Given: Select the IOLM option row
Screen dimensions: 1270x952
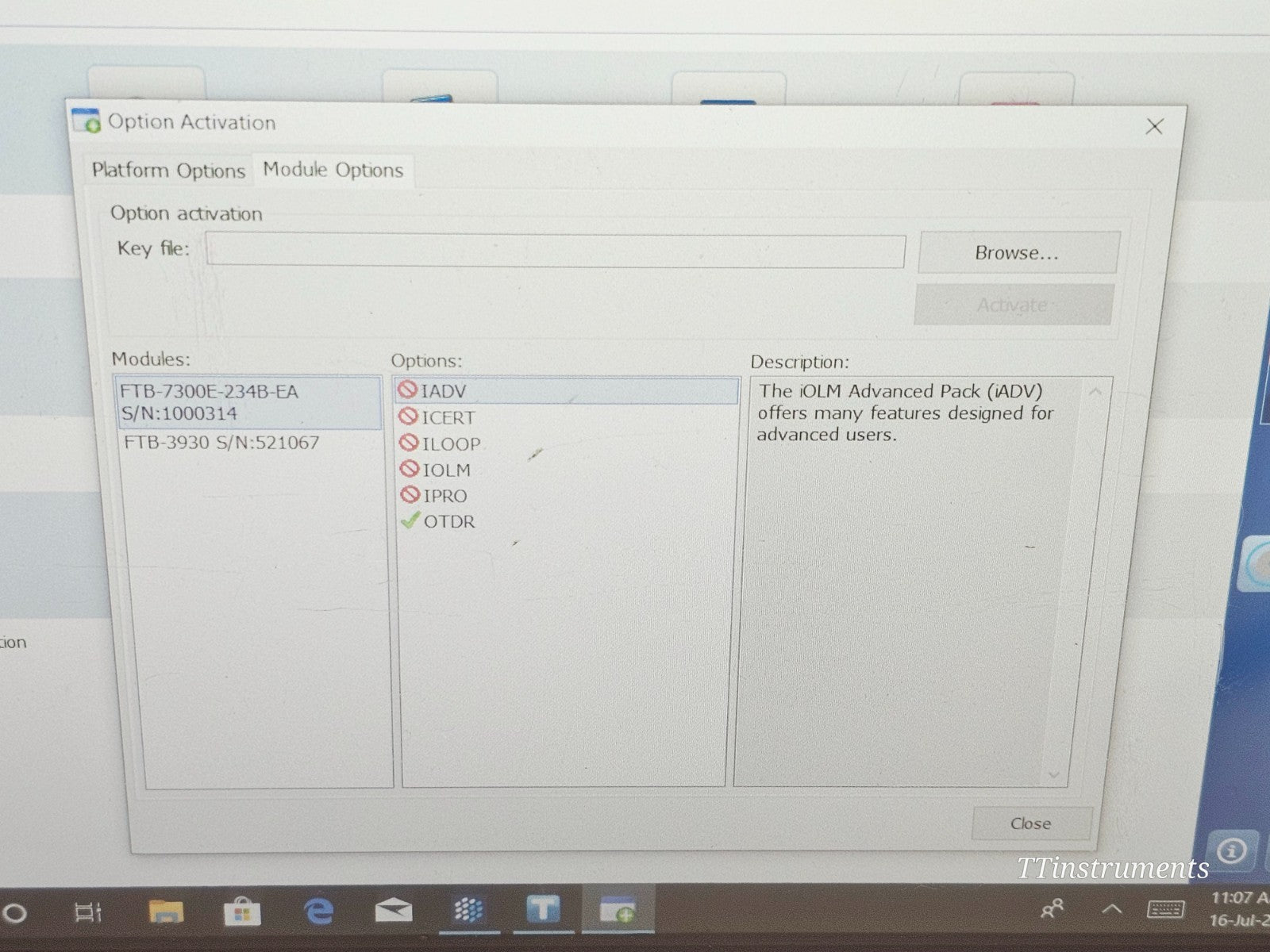Looking at the screenshot, I should coord(567,469).
